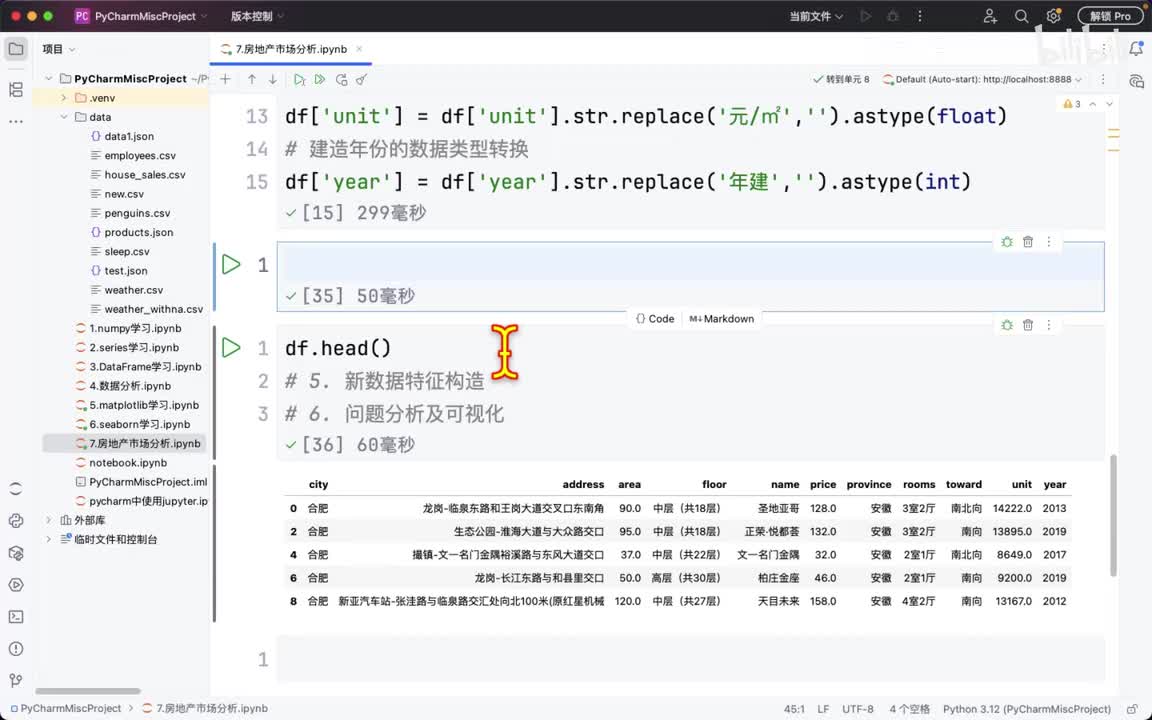This screenshot has height=720, width=1152.
Task: Delete the df.head() cell
Action: pyautogui.click(x=1028, y=325)
